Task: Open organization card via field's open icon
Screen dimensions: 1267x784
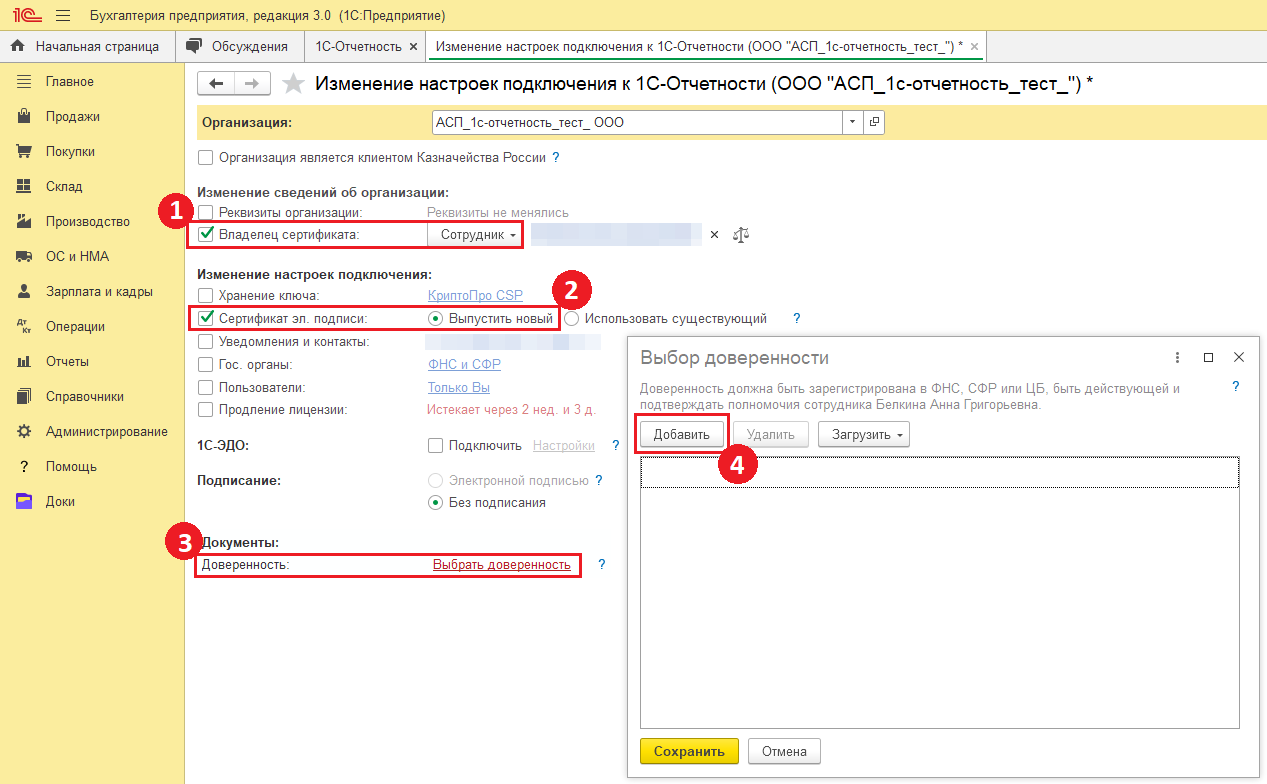Action: (x=874, y=122)
